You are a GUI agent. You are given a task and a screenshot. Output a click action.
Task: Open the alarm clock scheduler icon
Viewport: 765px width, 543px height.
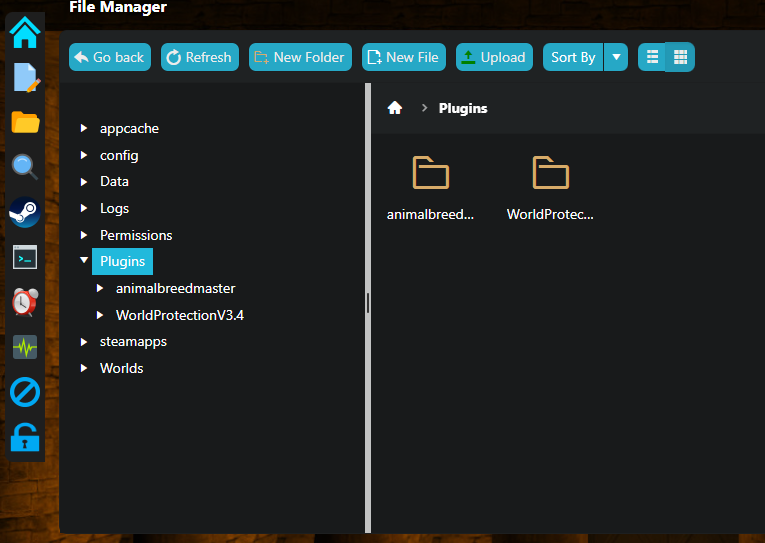click(24, 302)
